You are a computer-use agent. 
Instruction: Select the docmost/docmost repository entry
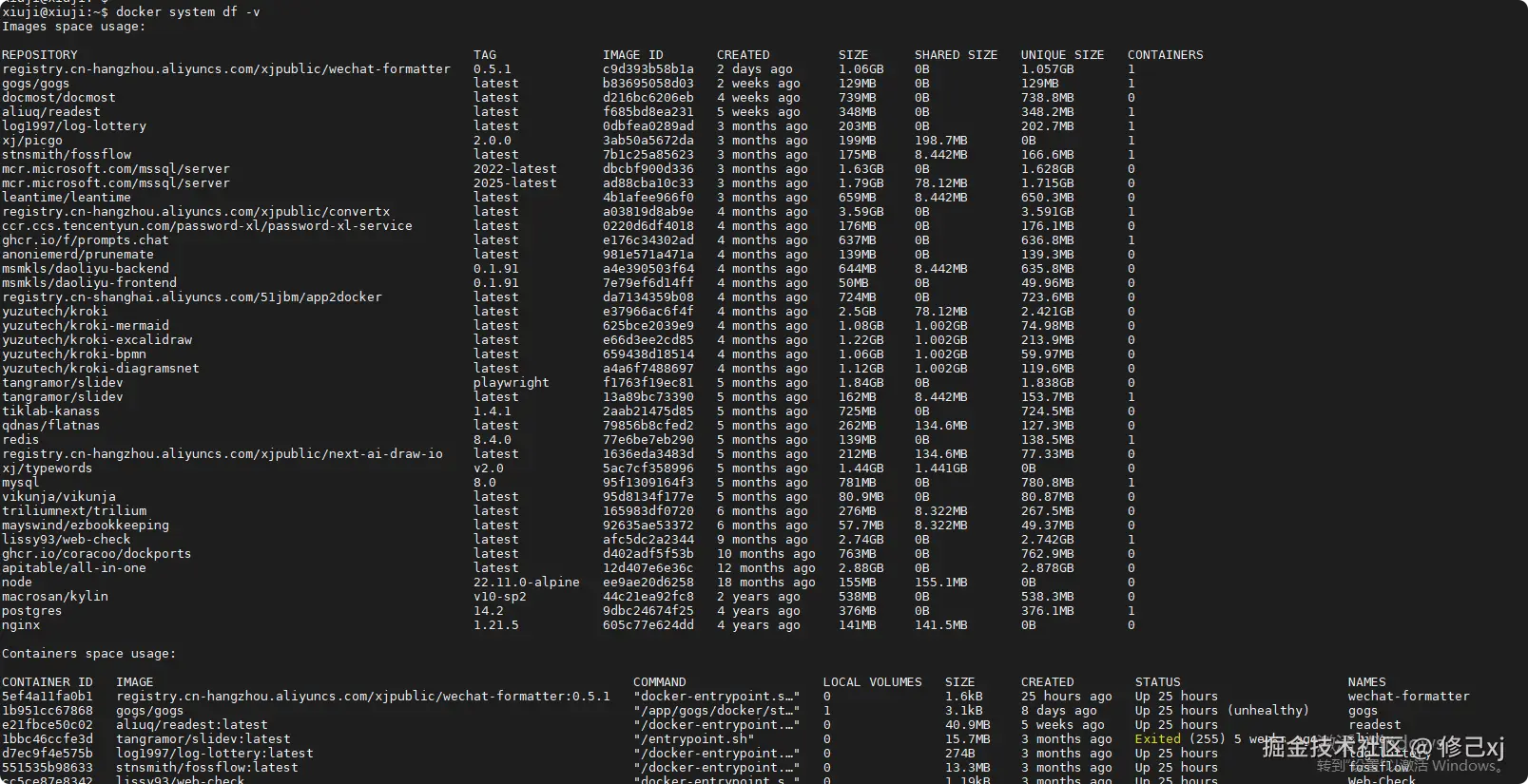click(x=59, y=98)
